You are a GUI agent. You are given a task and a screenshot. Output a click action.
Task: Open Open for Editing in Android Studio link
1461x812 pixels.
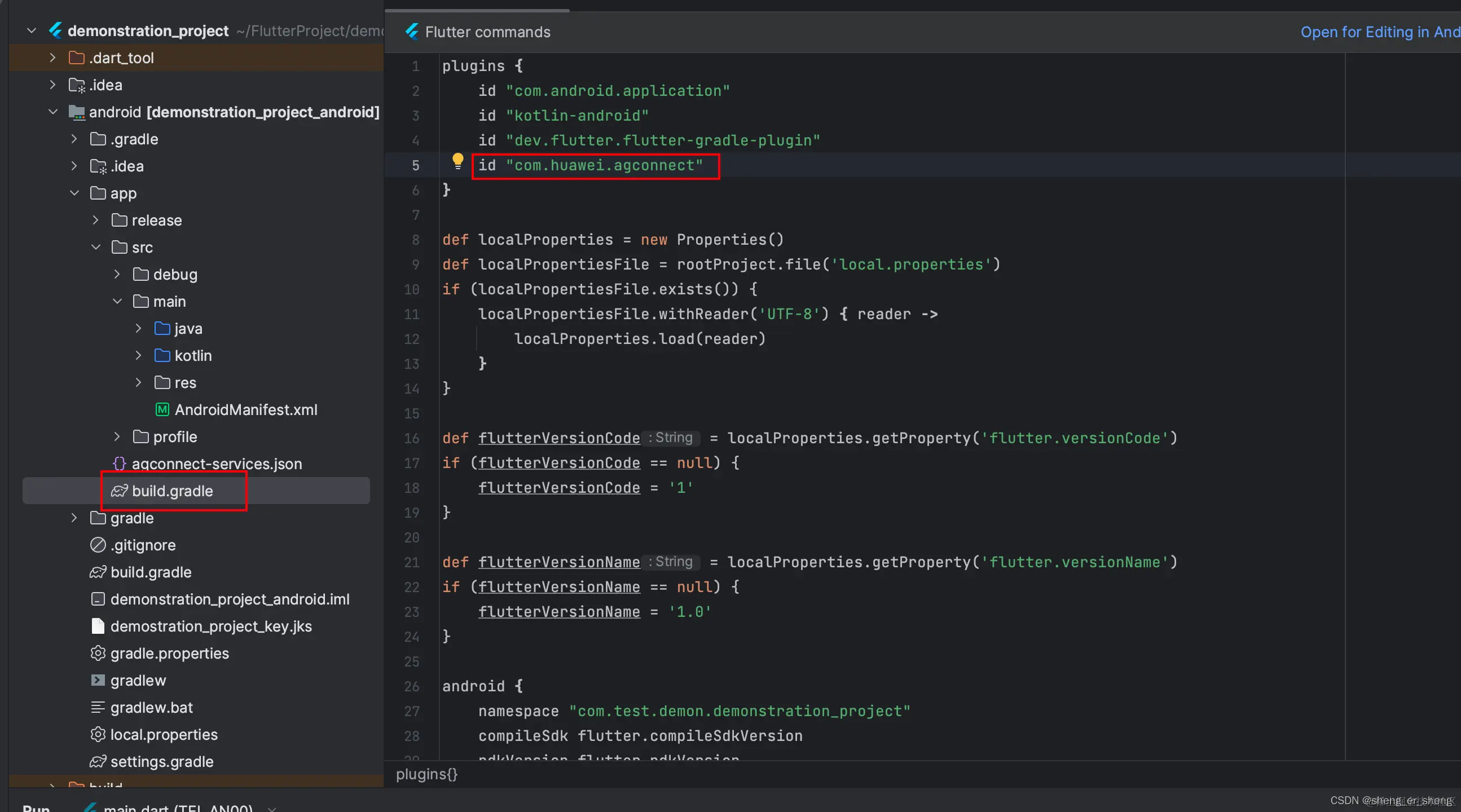(x=1379, y=32)
